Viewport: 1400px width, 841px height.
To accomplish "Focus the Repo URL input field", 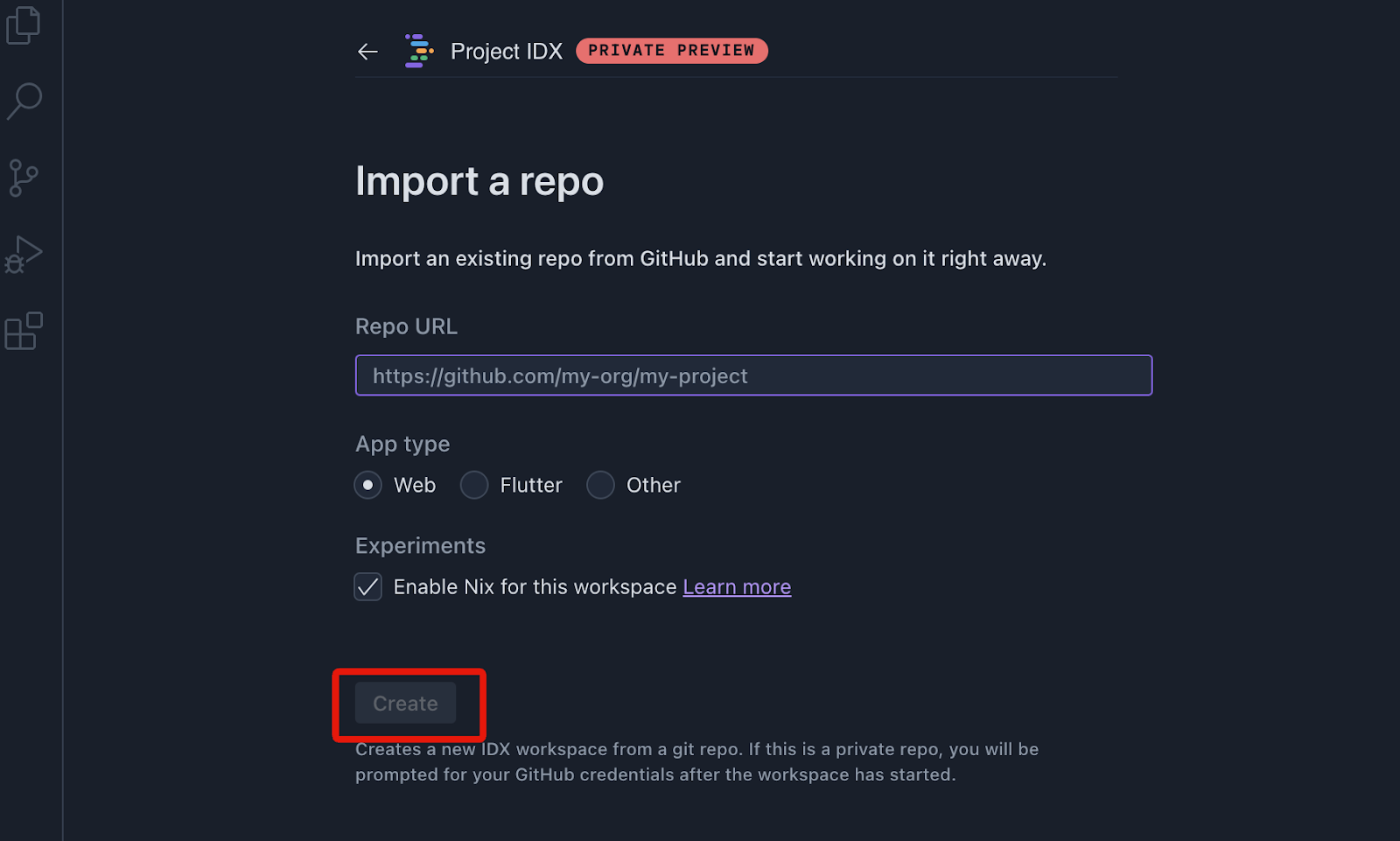I will coord(753,375).
